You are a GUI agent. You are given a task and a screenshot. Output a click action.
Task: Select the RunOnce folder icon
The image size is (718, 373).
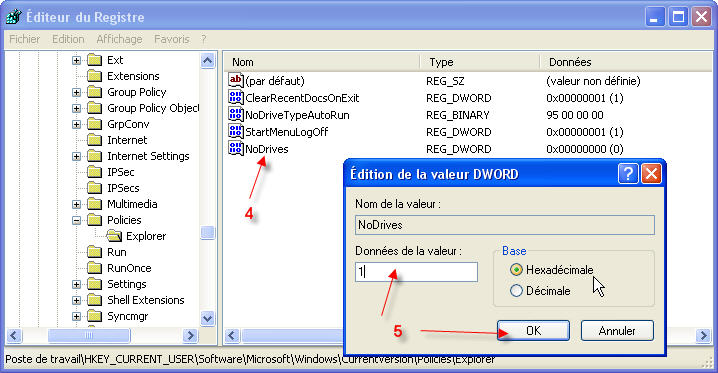coord(94,268)
